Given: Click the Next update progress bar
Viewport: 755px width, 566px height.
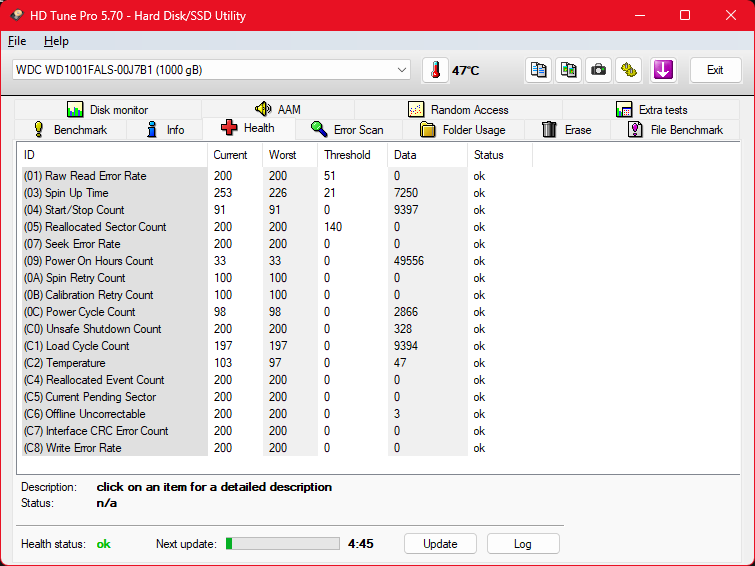Looking at the screenshot, I should (282, 544).
